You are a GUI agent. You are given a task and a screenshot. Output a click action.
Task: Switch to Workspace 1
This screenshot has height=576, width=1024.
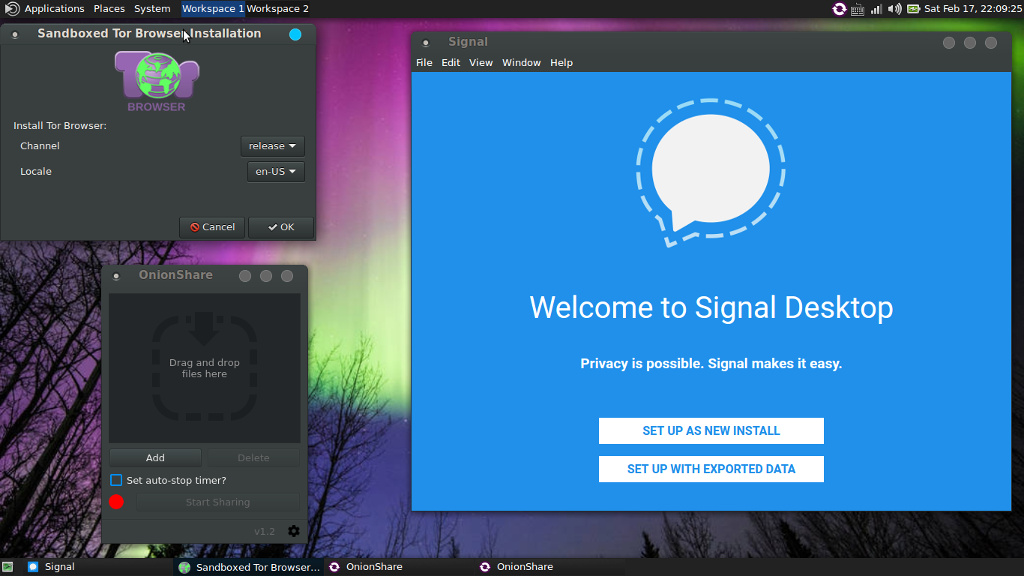[212, 9]
